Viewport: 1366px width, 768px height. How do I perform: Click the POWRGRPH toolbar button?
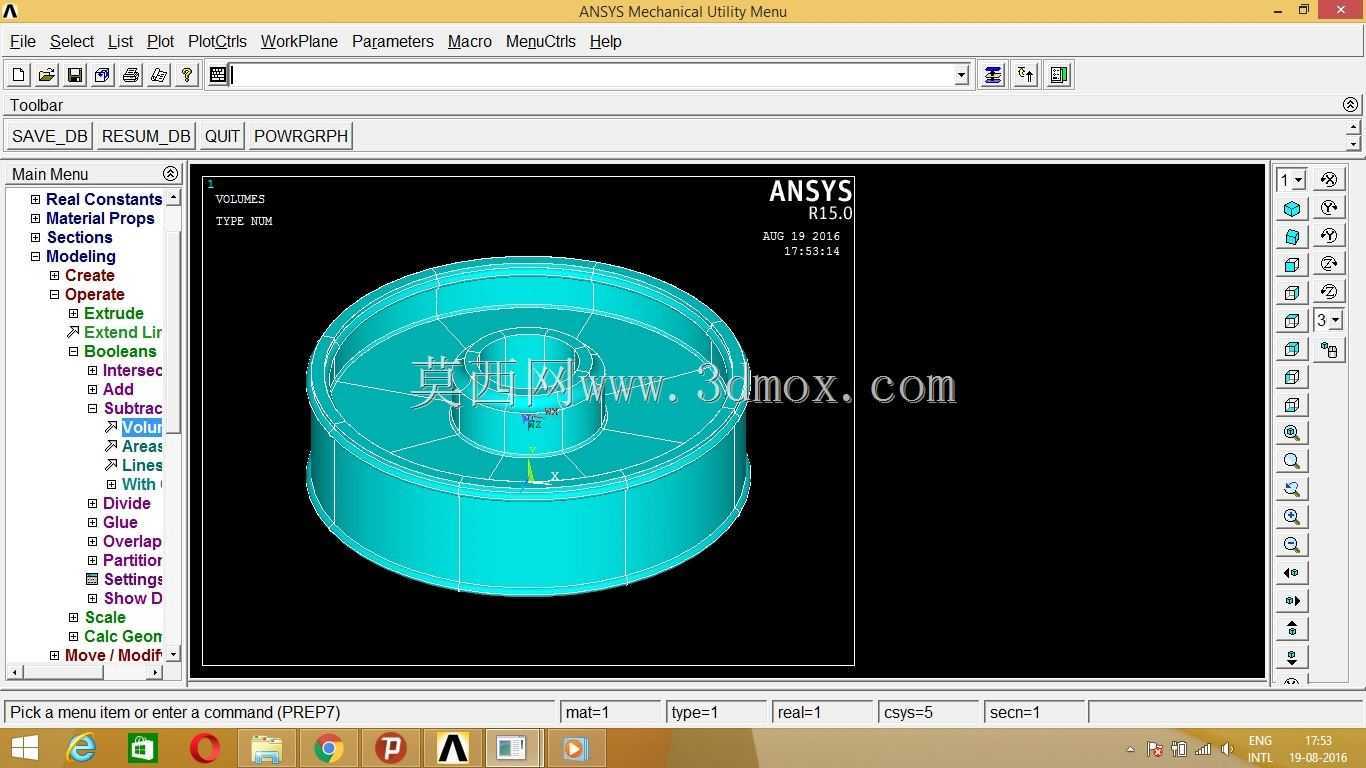click(x=301, y=136)
